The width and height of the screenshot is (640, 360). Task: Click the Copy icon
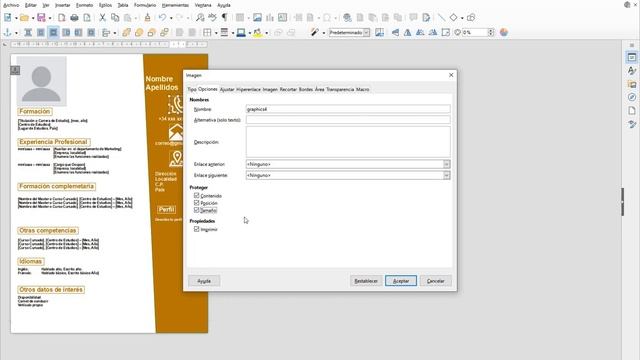coord(115,18)
